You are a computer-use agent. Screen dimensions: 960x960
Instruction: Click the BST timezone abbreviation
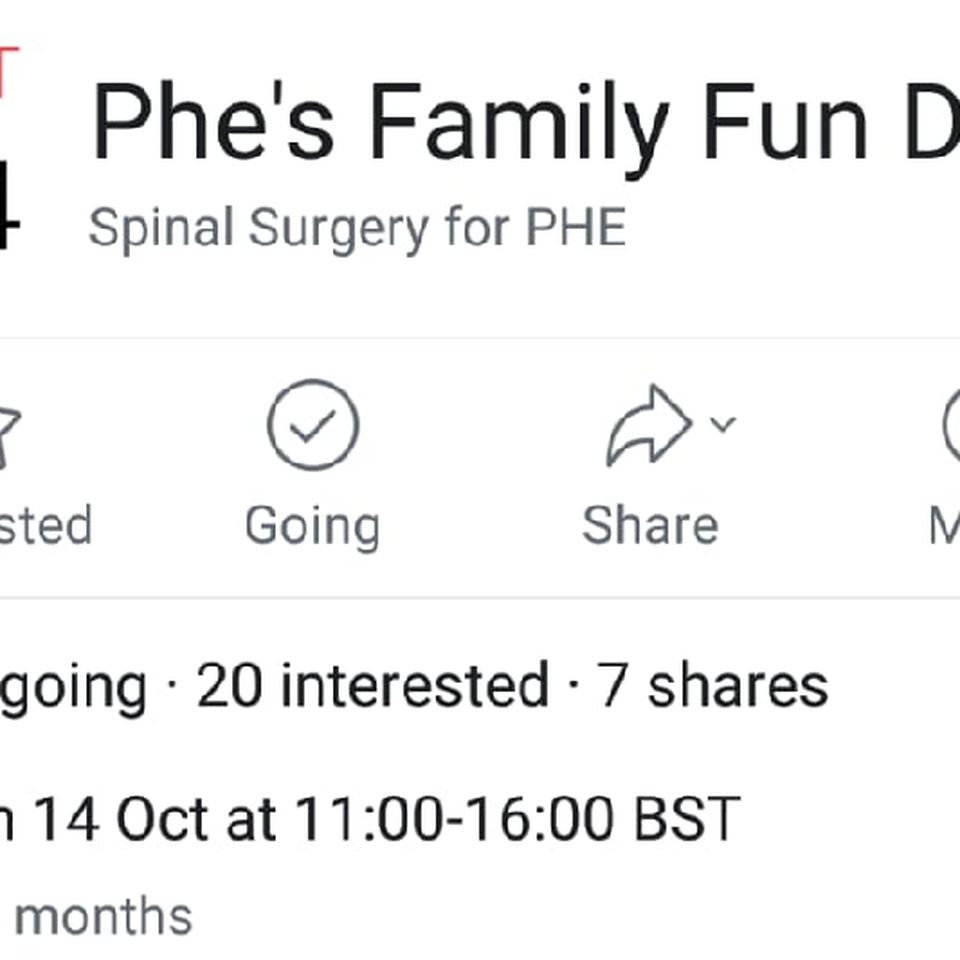688,819
